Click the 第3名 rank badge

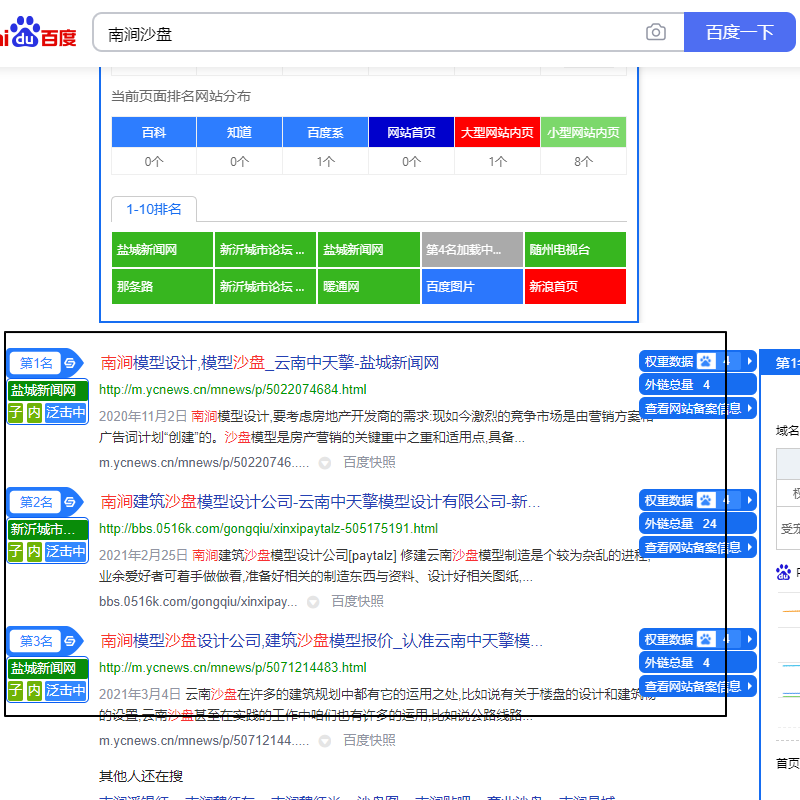click(36, 641)
